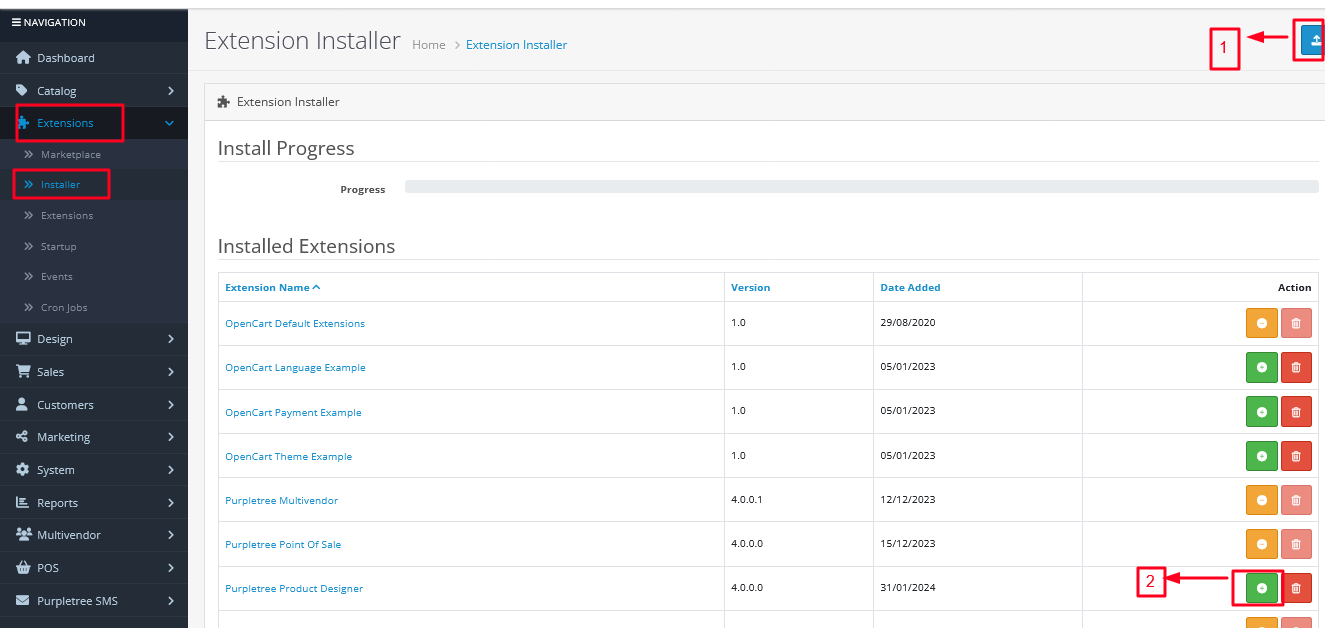Viewport: 1325px width, 628px height.
Task: Open Purpletree Multivendor link
Action: point(282,500)
